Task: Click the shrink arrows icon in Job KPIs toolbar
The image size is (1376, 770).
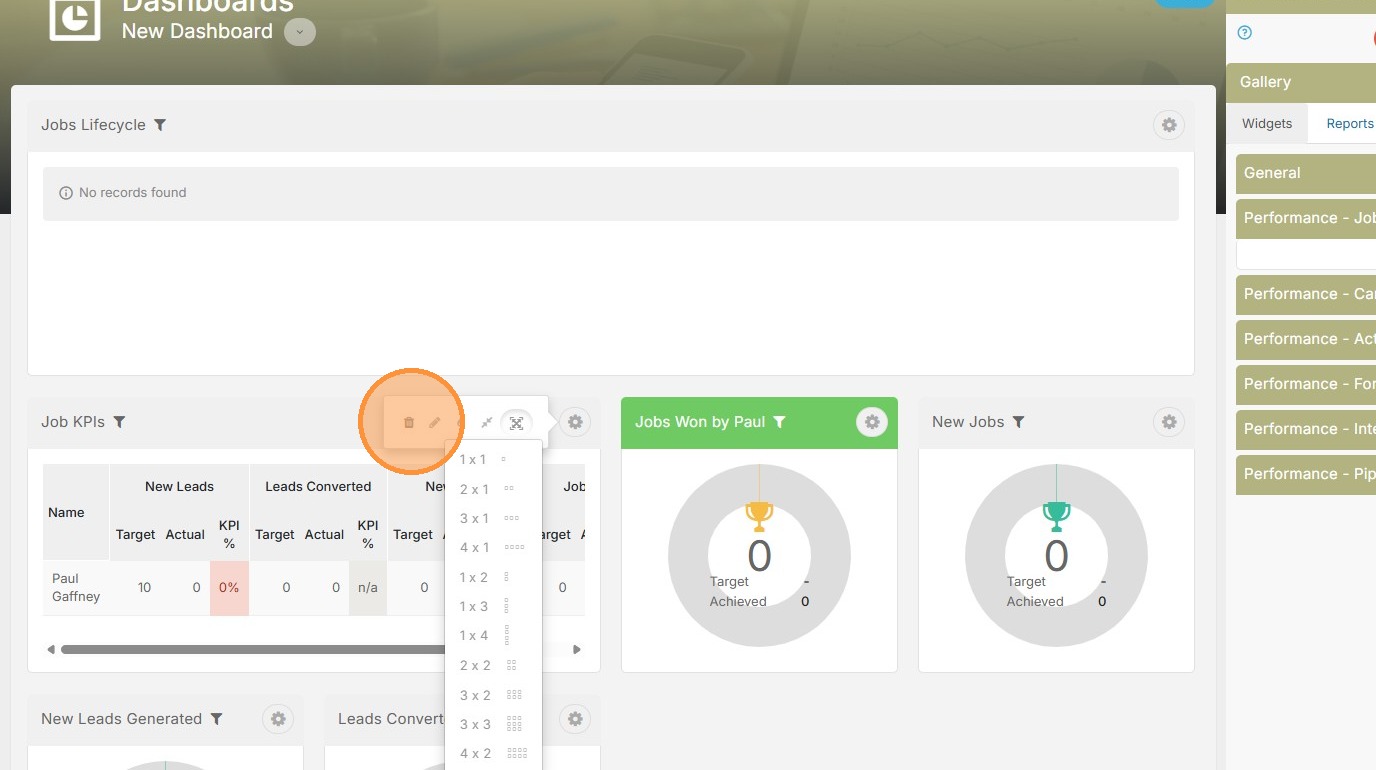Action: [x=487, y=423]
